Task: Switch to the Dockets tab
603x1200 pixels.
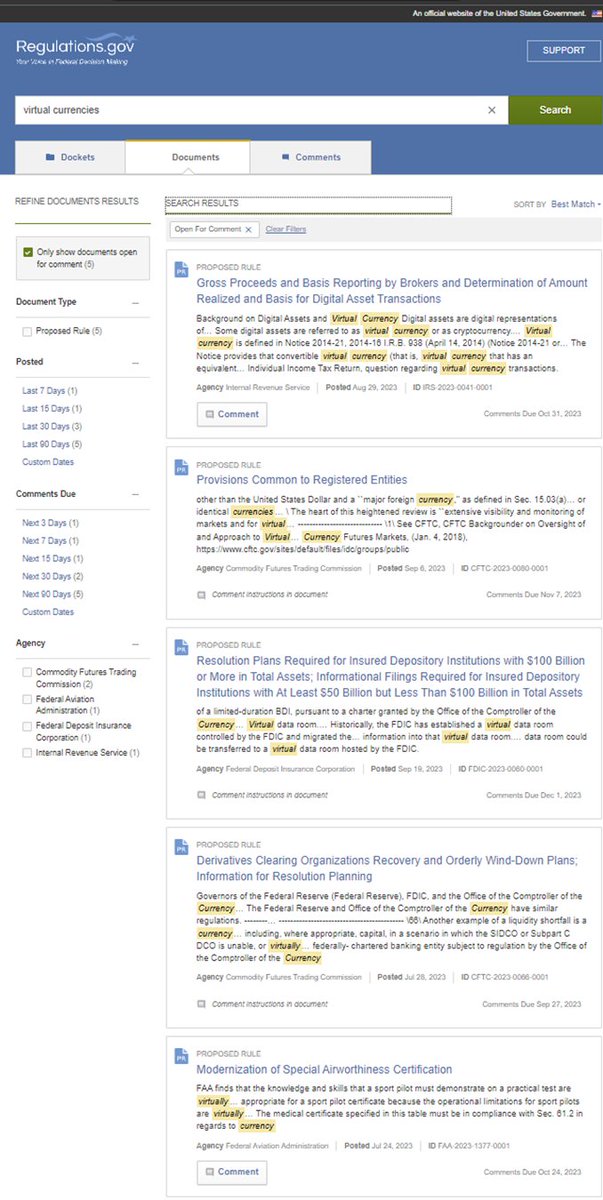Action: tap(70, 157)
